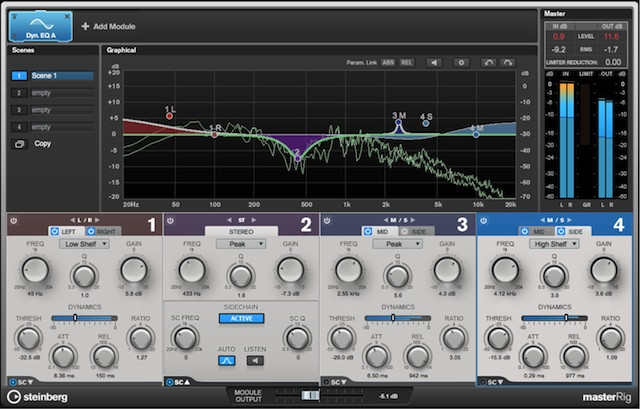
Task: Click the undo arrow icon
Action: (489, 62)
